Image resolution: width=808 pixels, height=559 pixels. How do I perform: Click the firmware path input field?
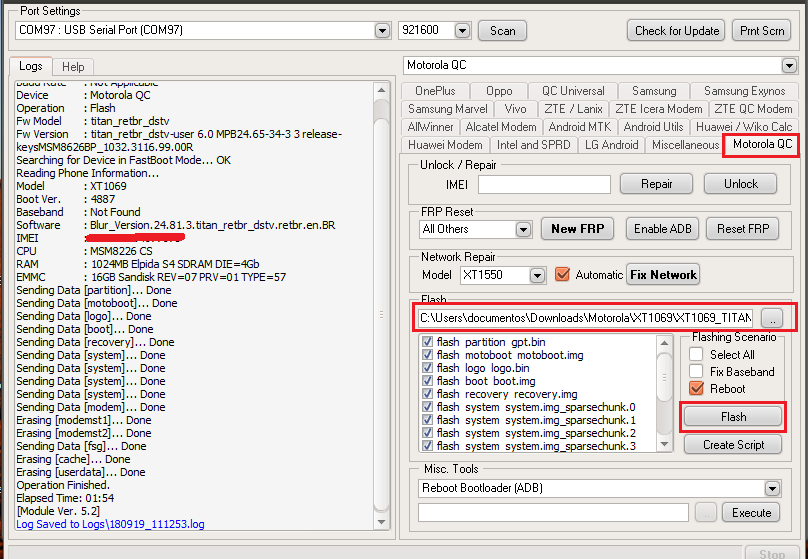tap(586, 318)
